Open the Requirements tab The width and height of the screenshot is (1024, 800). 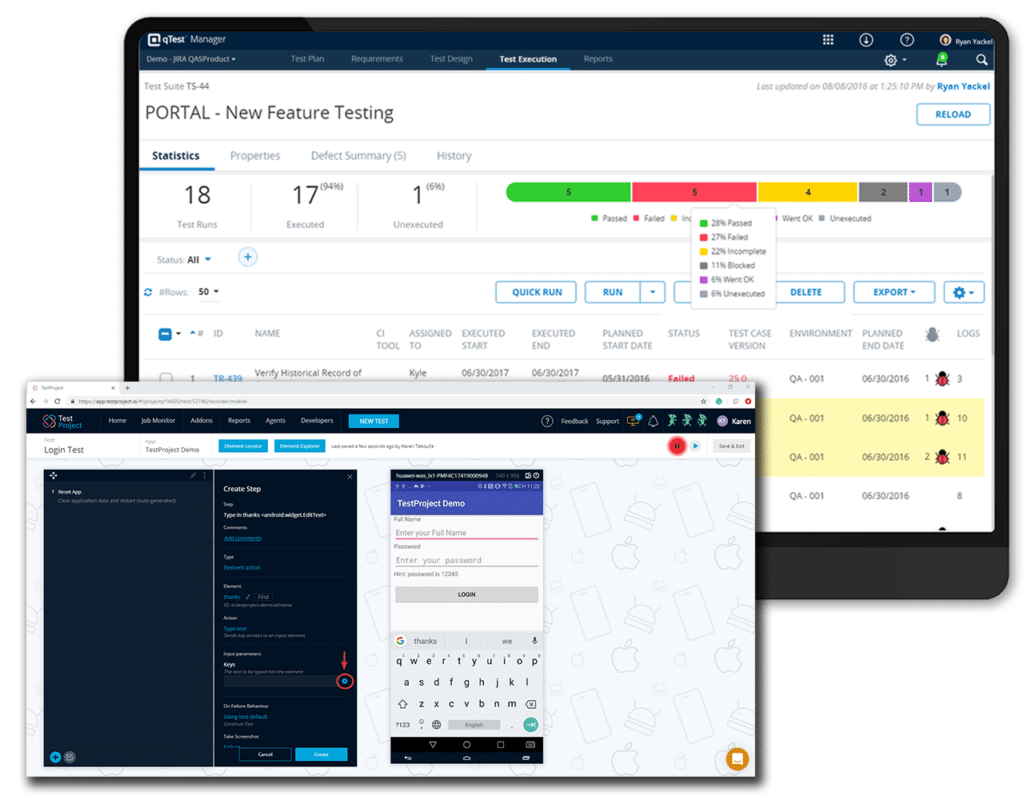pyautogui.click(x=377, y=59)
